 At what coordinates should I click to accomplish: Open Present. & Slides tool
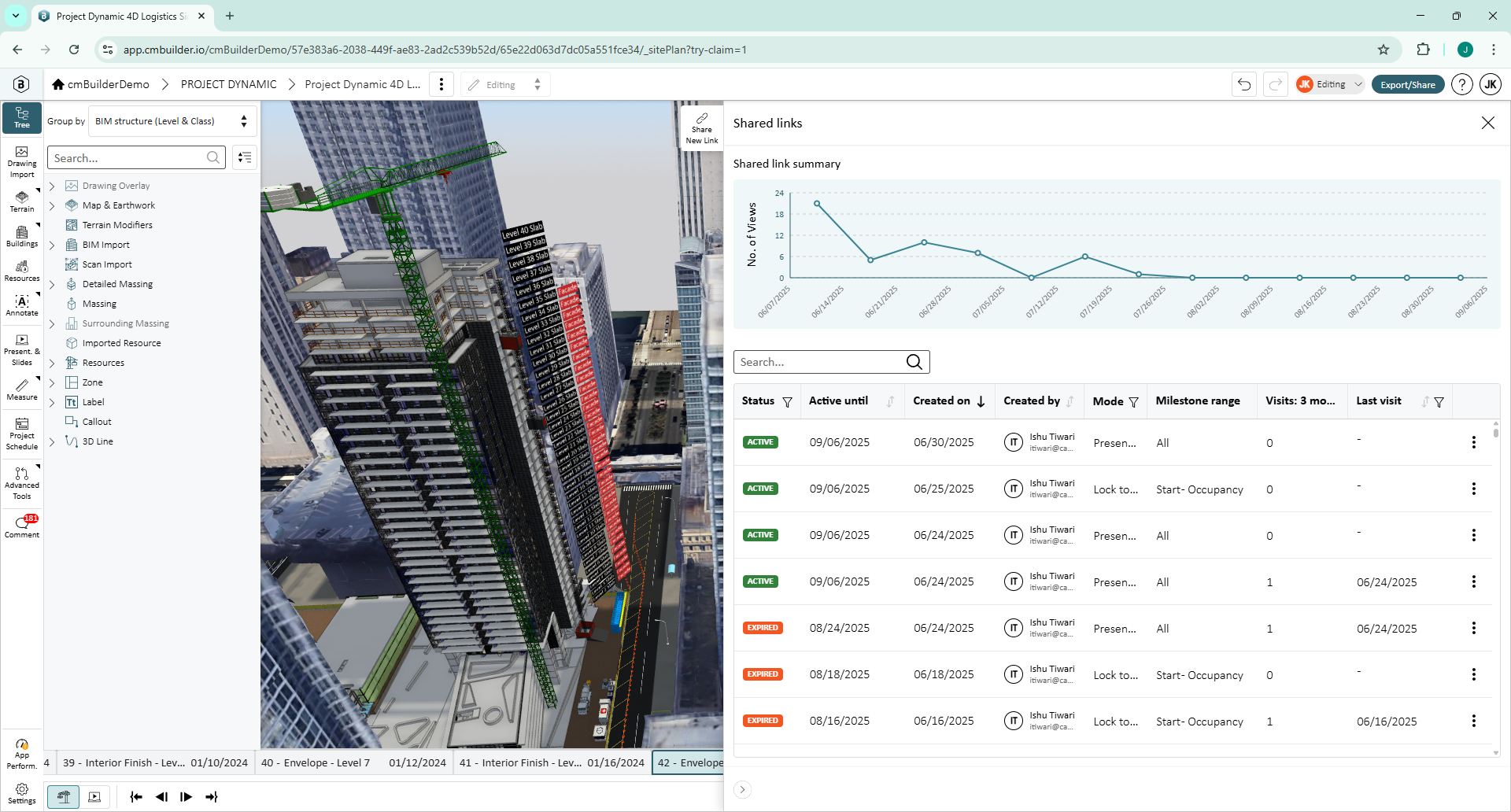coord(22,350)
